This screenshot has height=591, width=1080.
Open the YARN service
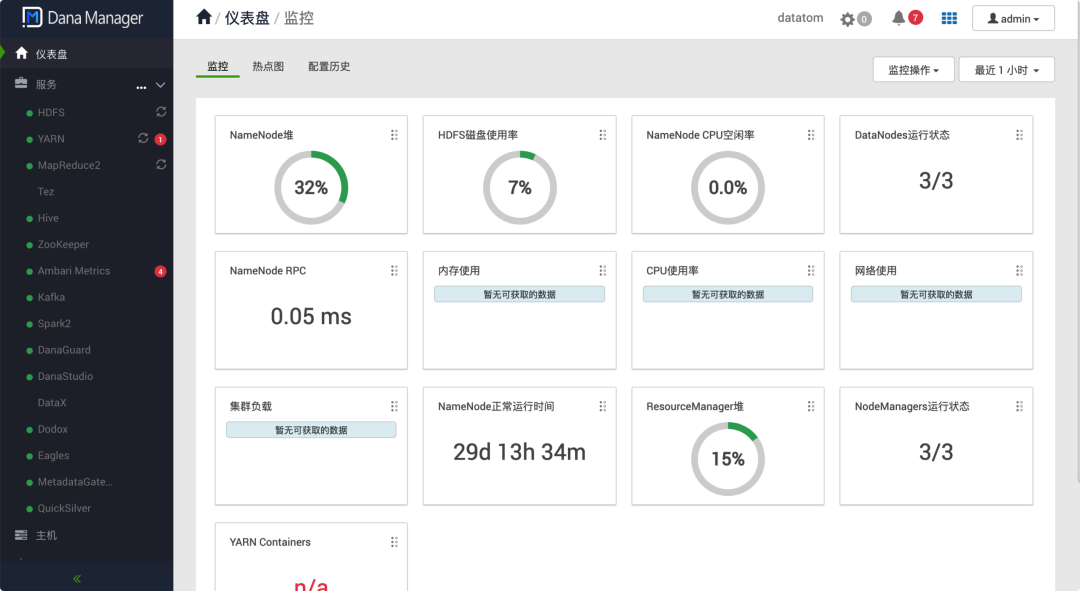pos(51,138)
